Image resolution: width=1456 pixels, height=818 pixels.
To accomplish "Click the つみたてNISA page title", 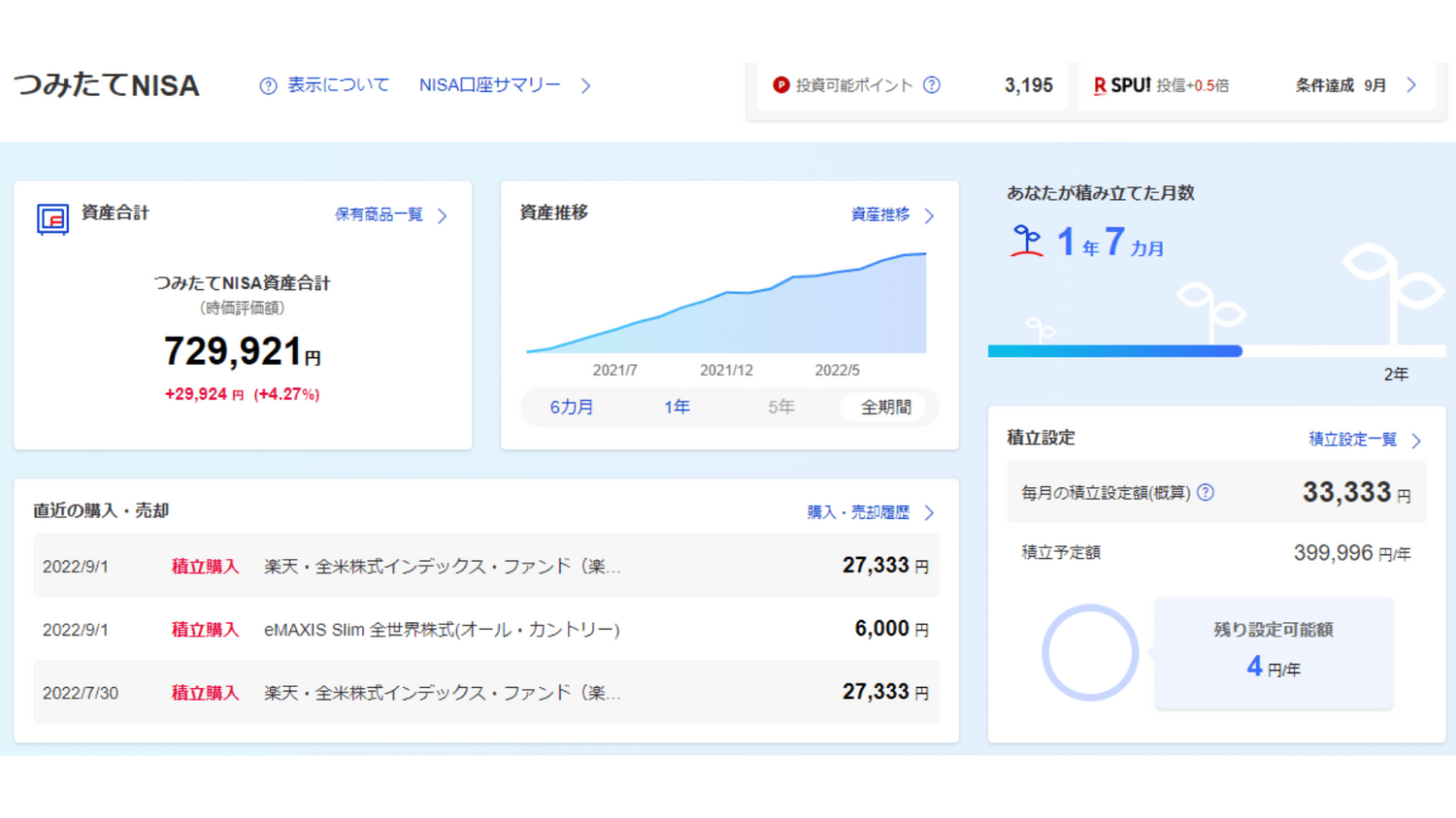I will 107,85.
